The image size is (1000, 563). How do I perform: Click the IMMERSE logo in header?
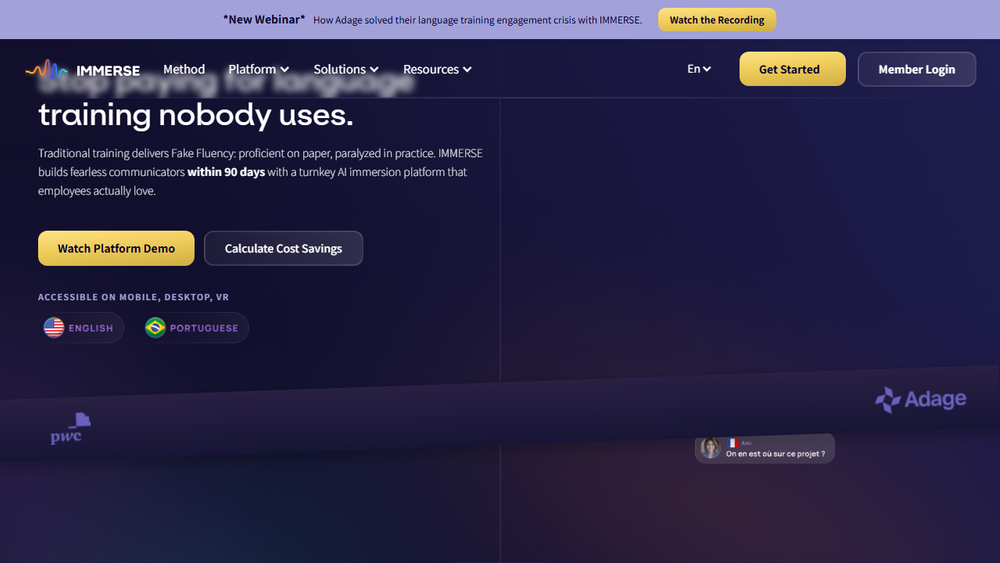point(83,69)
